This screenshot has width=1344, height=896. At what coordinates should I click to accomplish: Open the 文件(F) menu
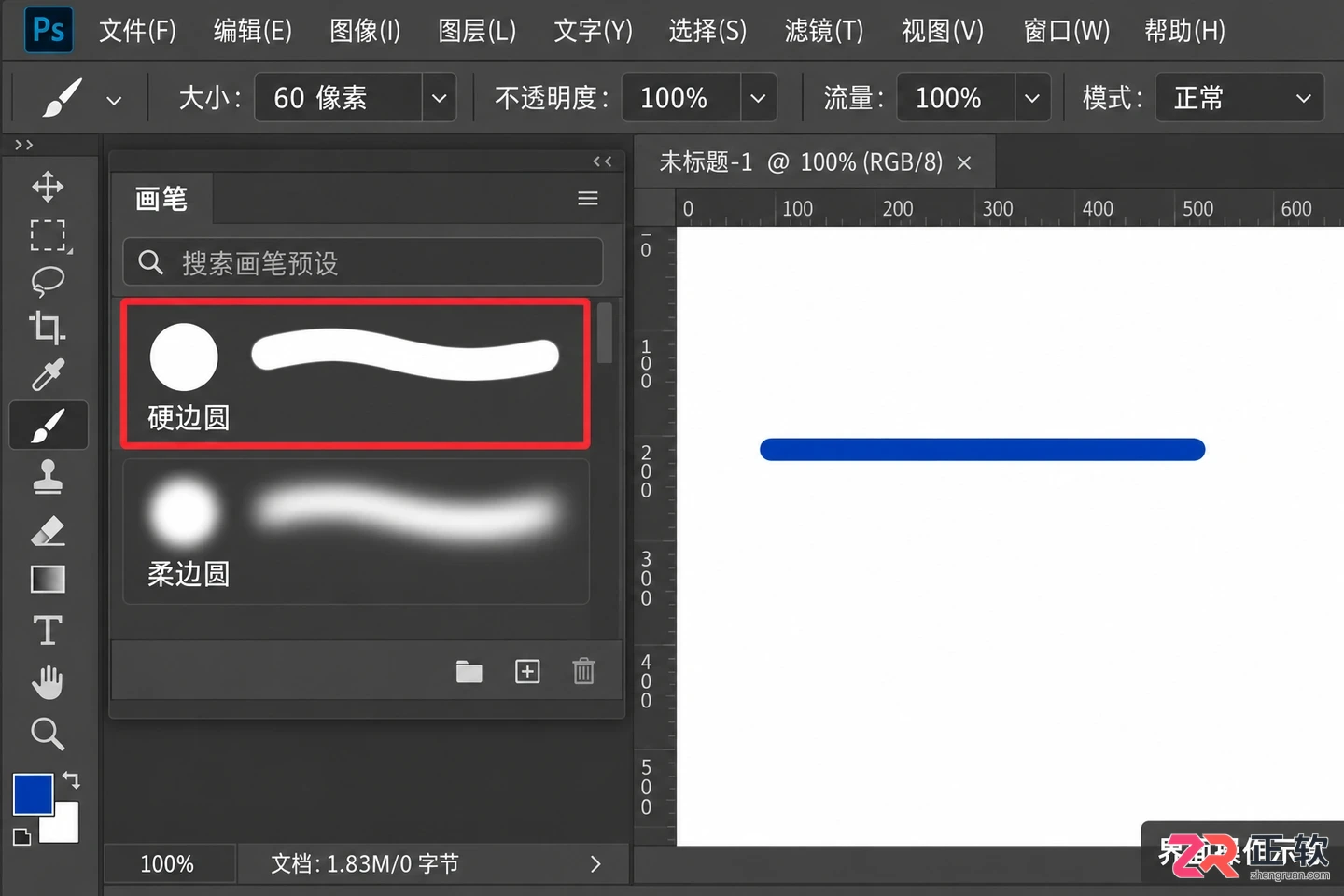click(x=137, y=31)
